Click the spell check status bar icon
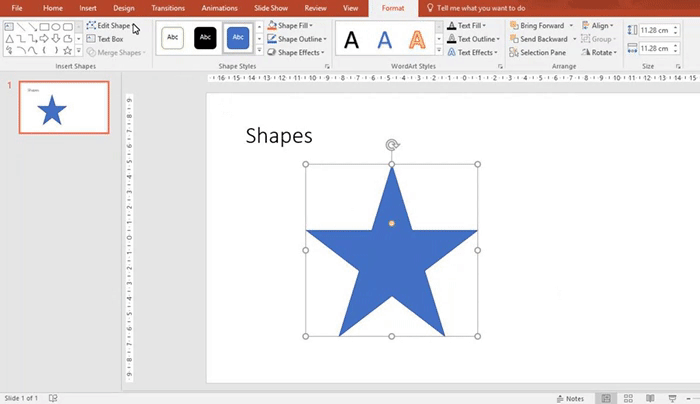 [53, 398]
